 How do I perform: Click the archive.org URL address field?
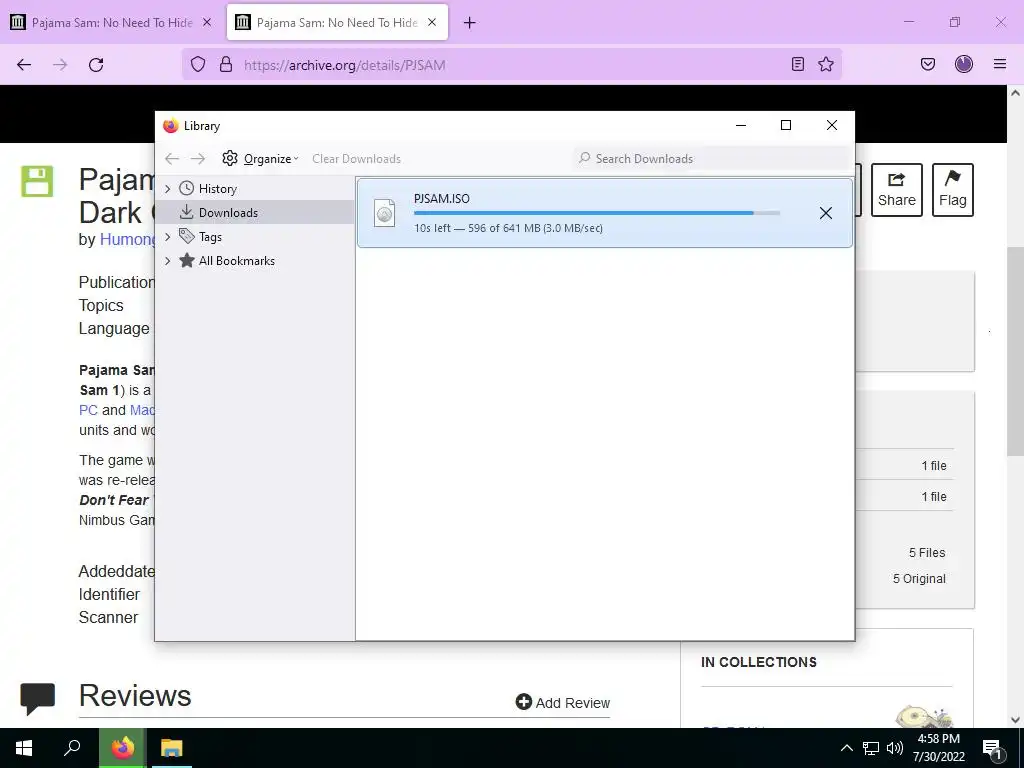(511, 65)
